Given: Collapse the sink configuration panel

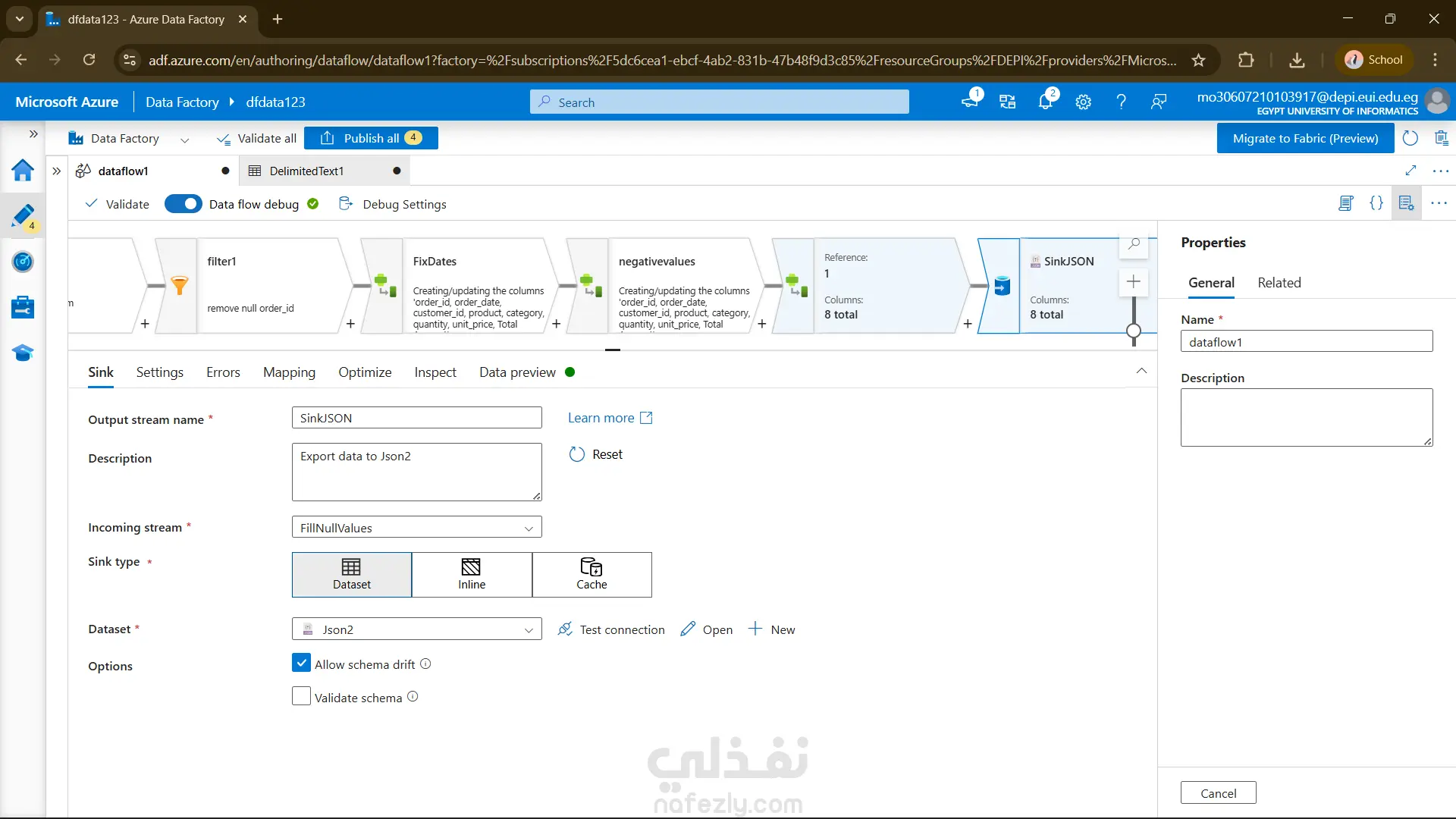Looking at the screenshot, I should (1141, 371).
